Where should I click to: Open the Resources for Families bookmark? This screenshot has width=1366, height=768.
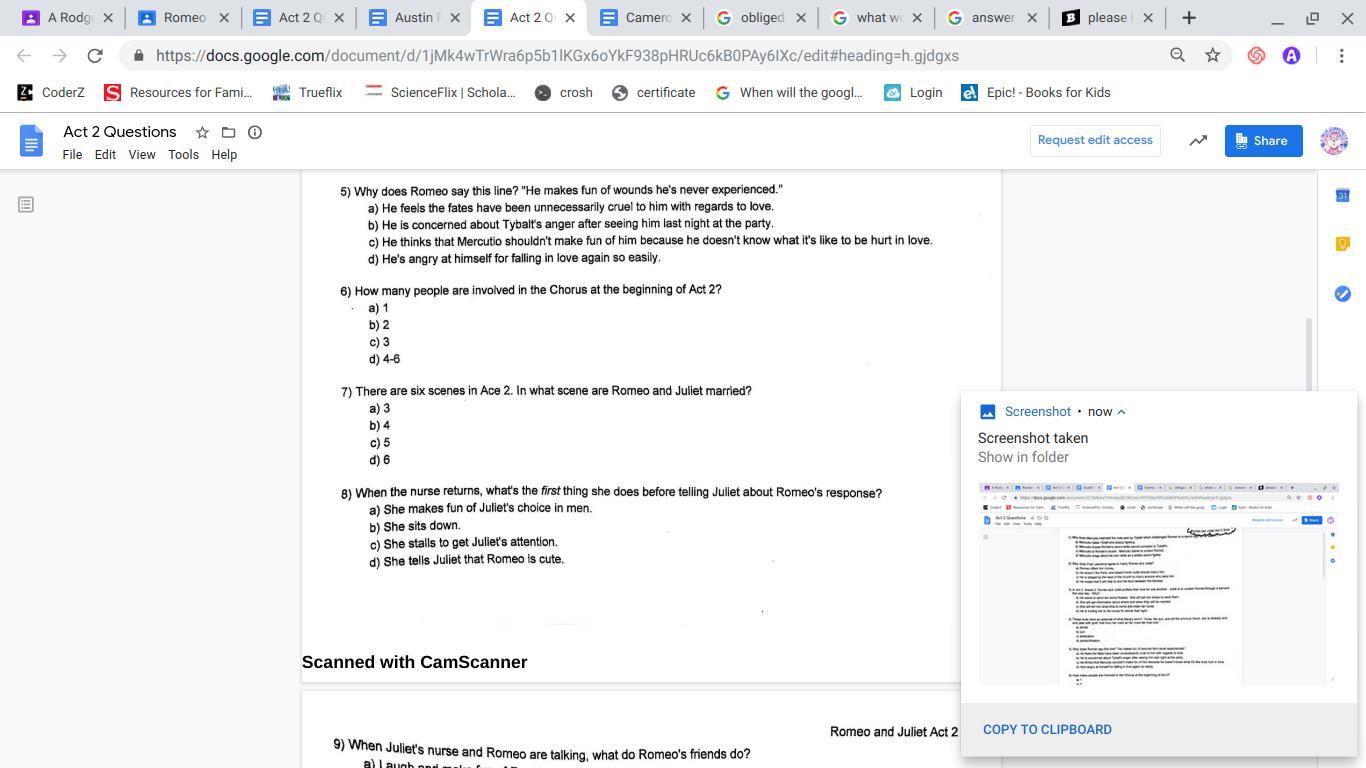click(178, 93)
